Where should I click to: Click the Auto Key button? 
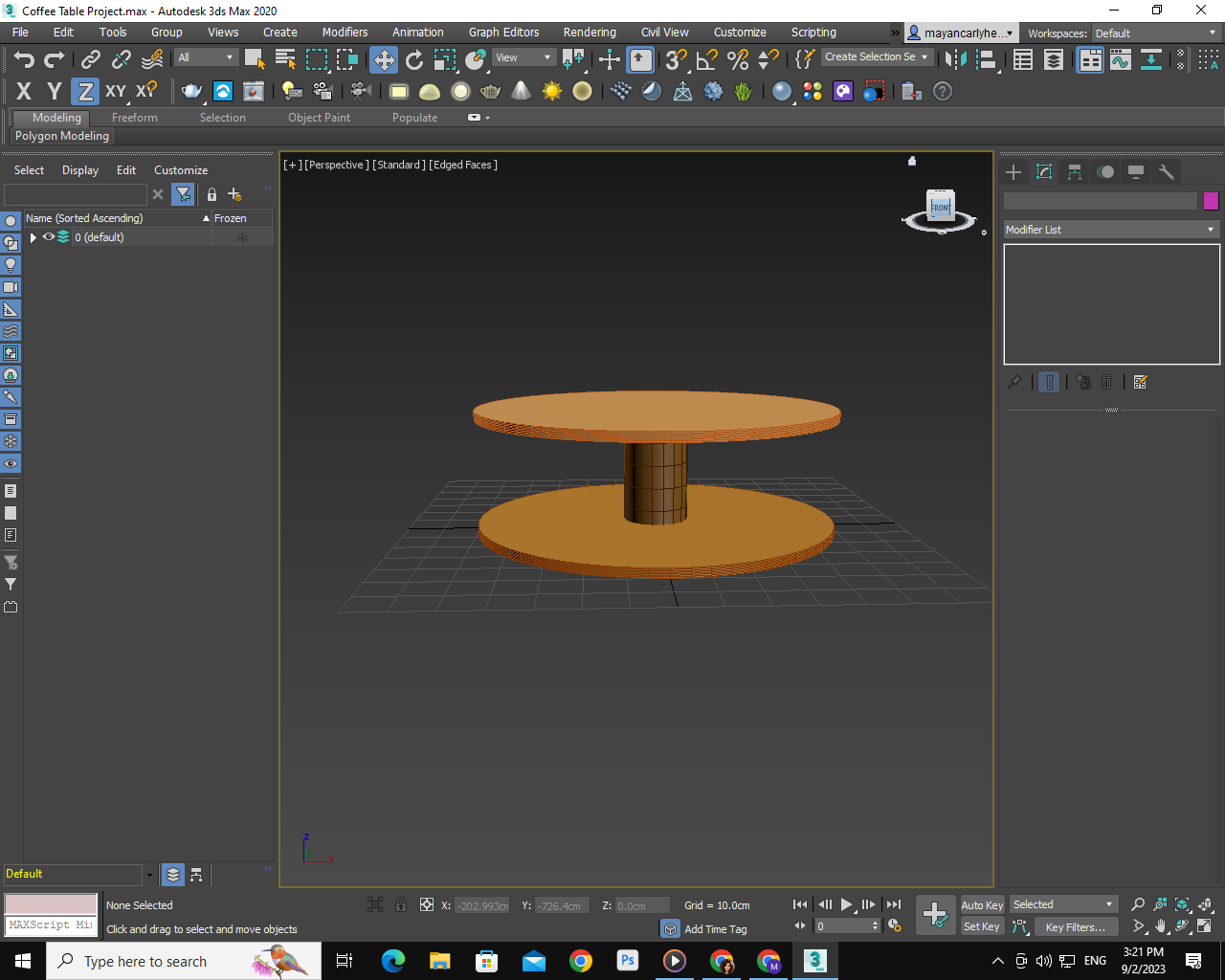point(982,905)
